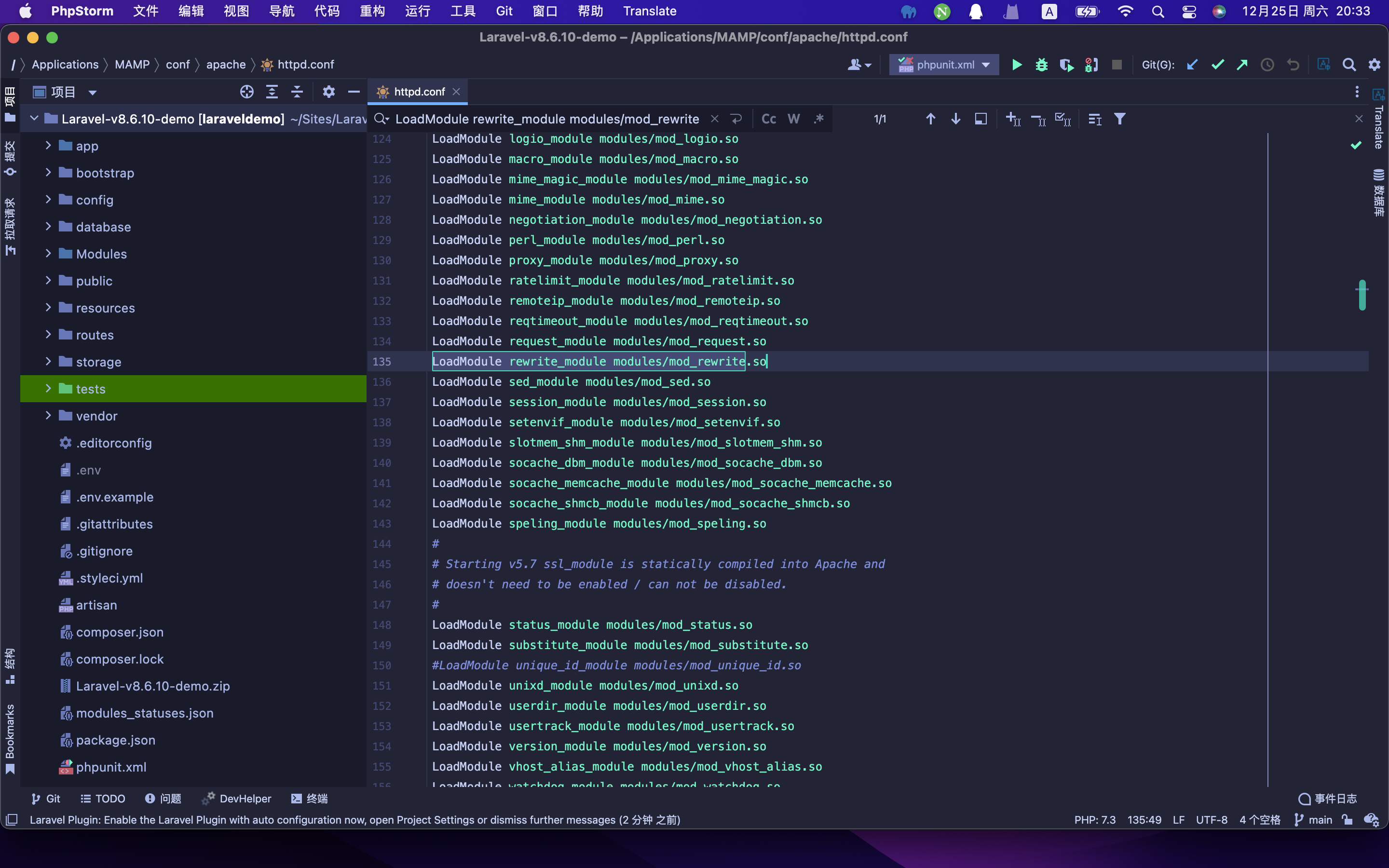Select opened file locate icon in project panel
This screenshot has height=868, width=1389.
[x=247, y=92]
